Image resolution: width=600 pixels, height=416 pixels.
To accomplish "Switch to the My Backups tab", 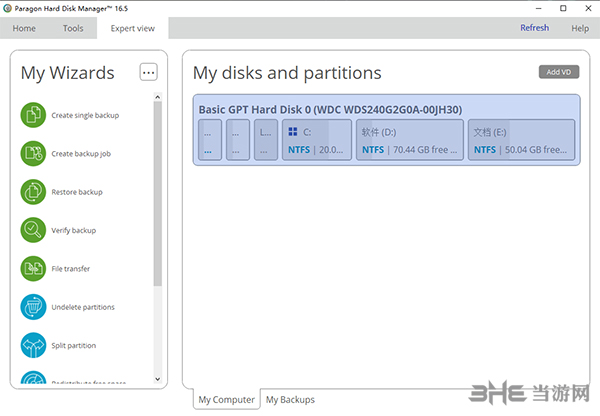I will (290, 400).
